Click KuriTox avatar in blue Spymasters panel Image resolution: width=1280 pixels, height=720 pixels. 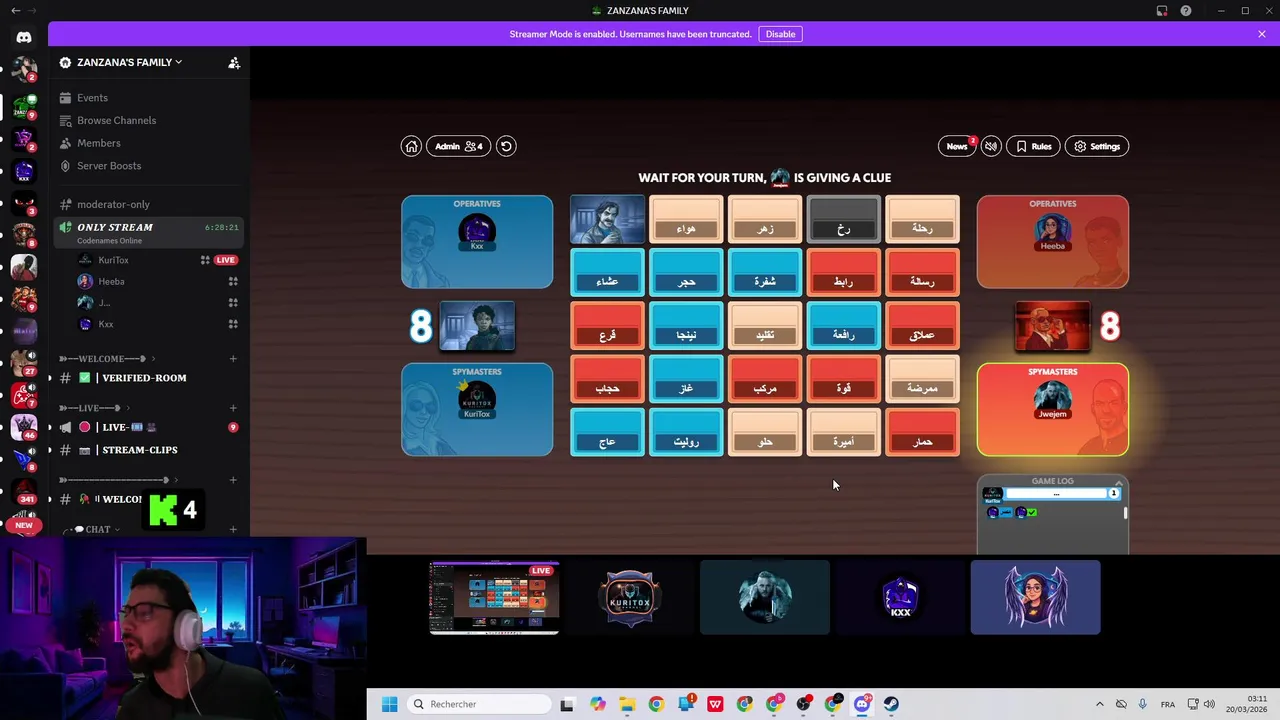pyautogui.click(x=477, y=399)
